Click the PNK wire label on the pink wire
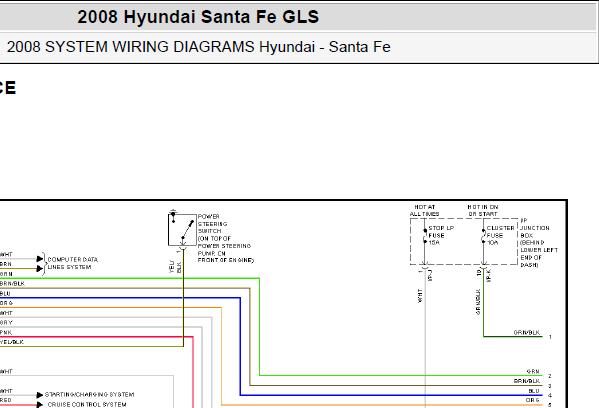Screen dimensions: 599x408 click(x=6, y=333)
